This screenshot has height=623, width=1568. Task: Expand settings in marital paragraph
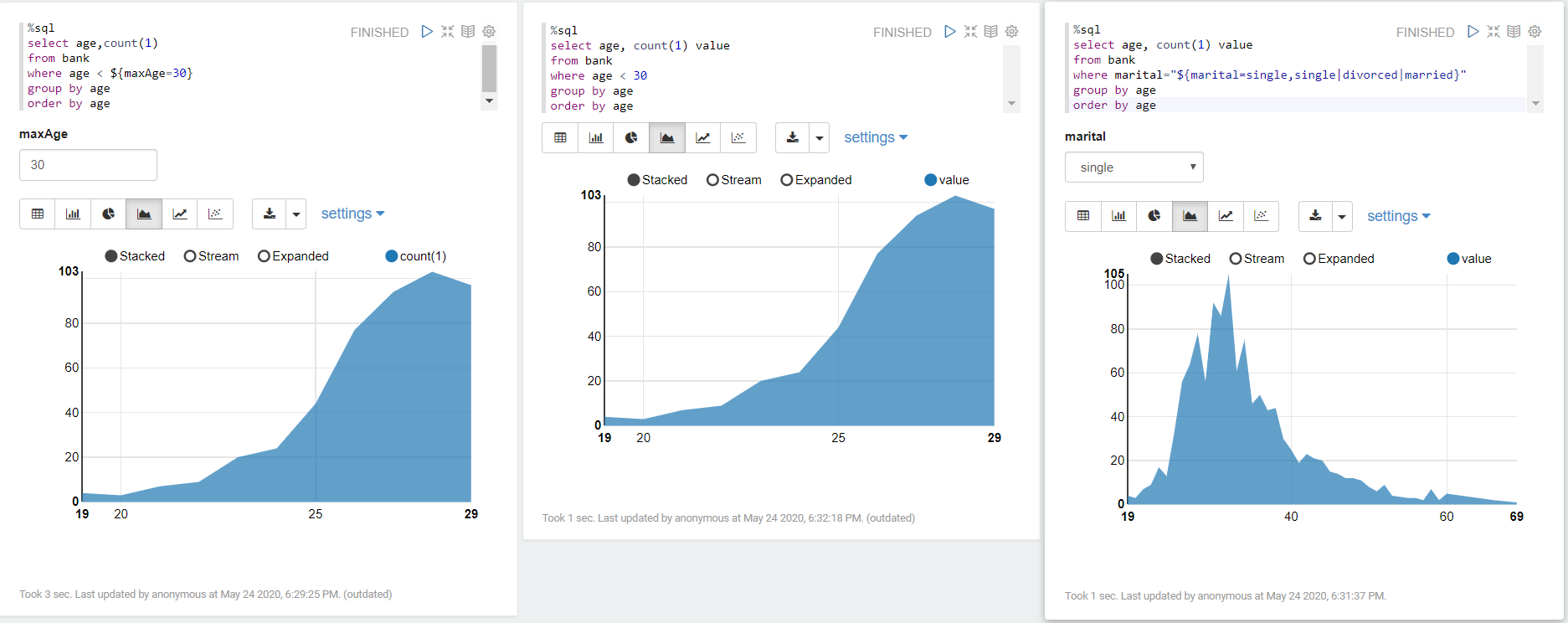pos(1399,216)
